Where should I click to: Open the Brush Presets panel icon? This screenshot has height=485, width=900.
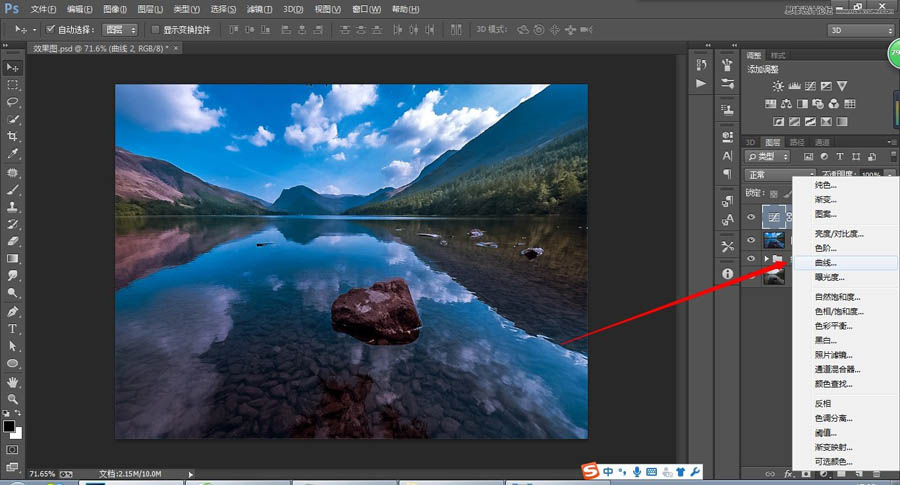tap(727, 83)
